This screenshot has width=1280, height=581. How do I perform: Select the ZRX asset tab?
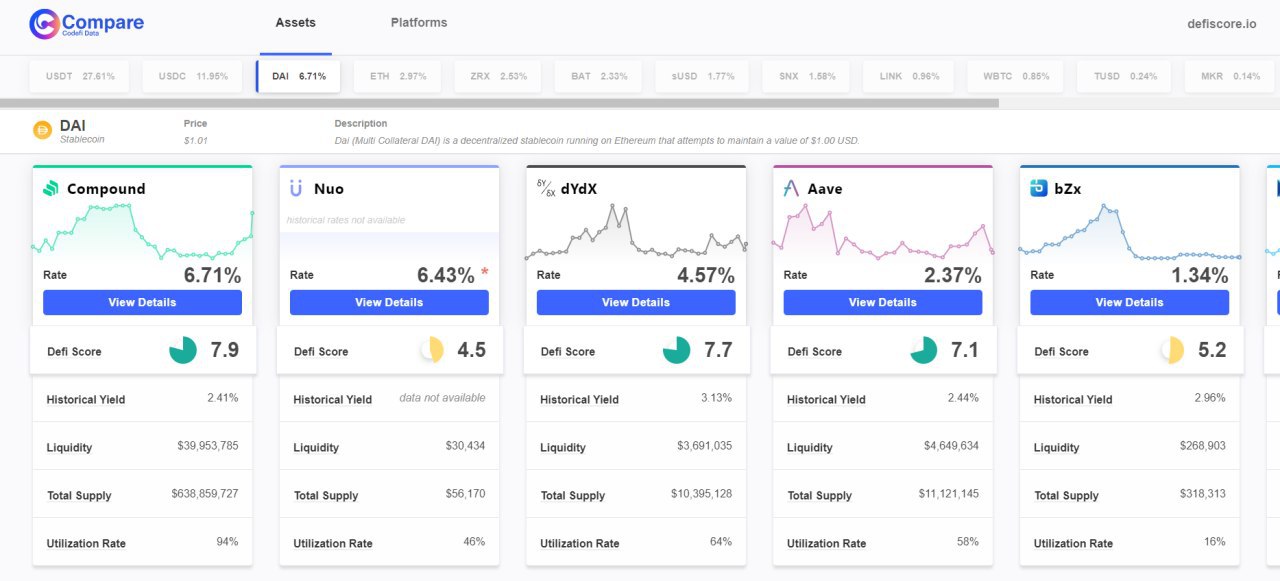tap(498, 76)
